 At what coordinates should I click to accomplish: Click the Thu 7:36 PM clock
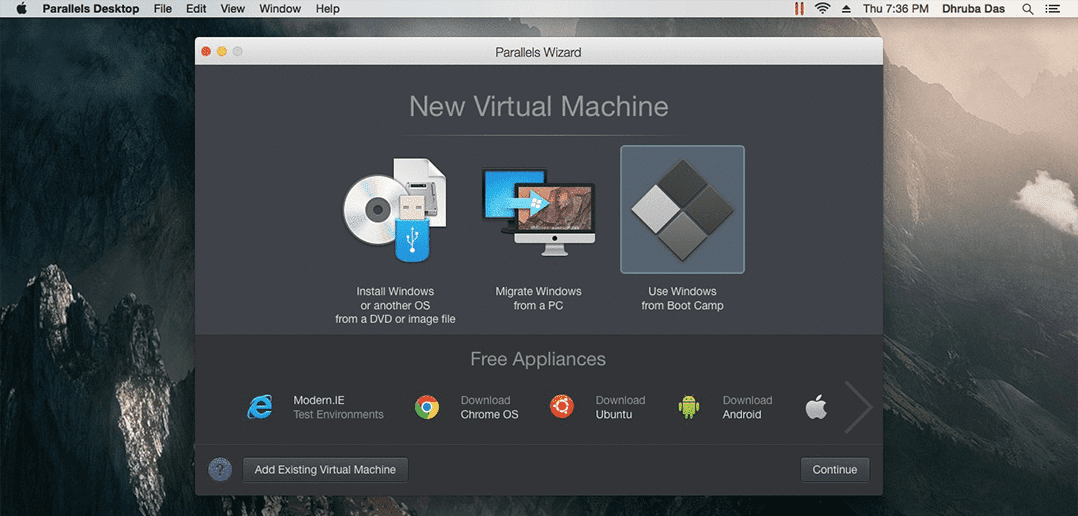point(896,9)
